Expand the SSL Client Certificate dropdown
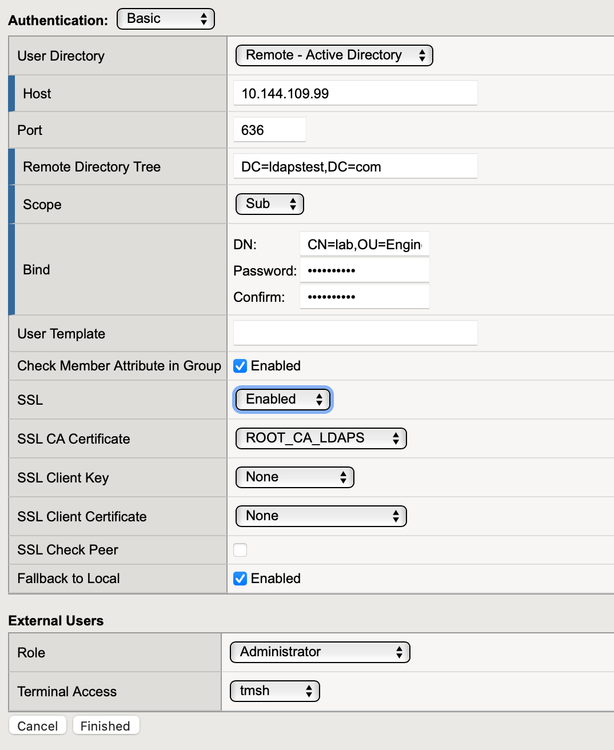Screen dimensions: 614x750 point(321,516)
